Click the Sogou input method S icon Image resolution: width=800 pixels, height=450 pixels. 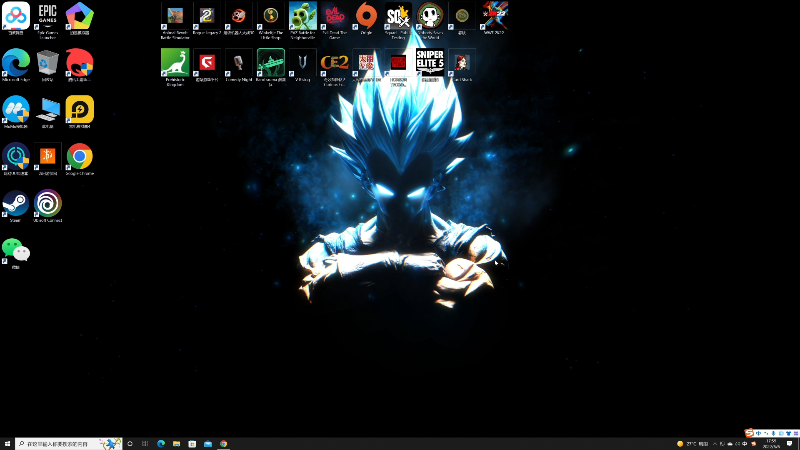point(748,433)
